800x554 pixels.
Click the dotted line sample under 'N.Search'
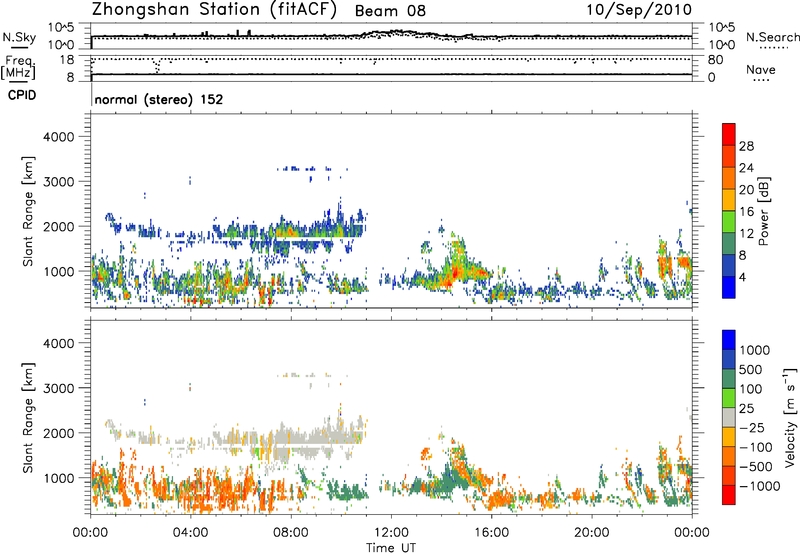[773, 48]
